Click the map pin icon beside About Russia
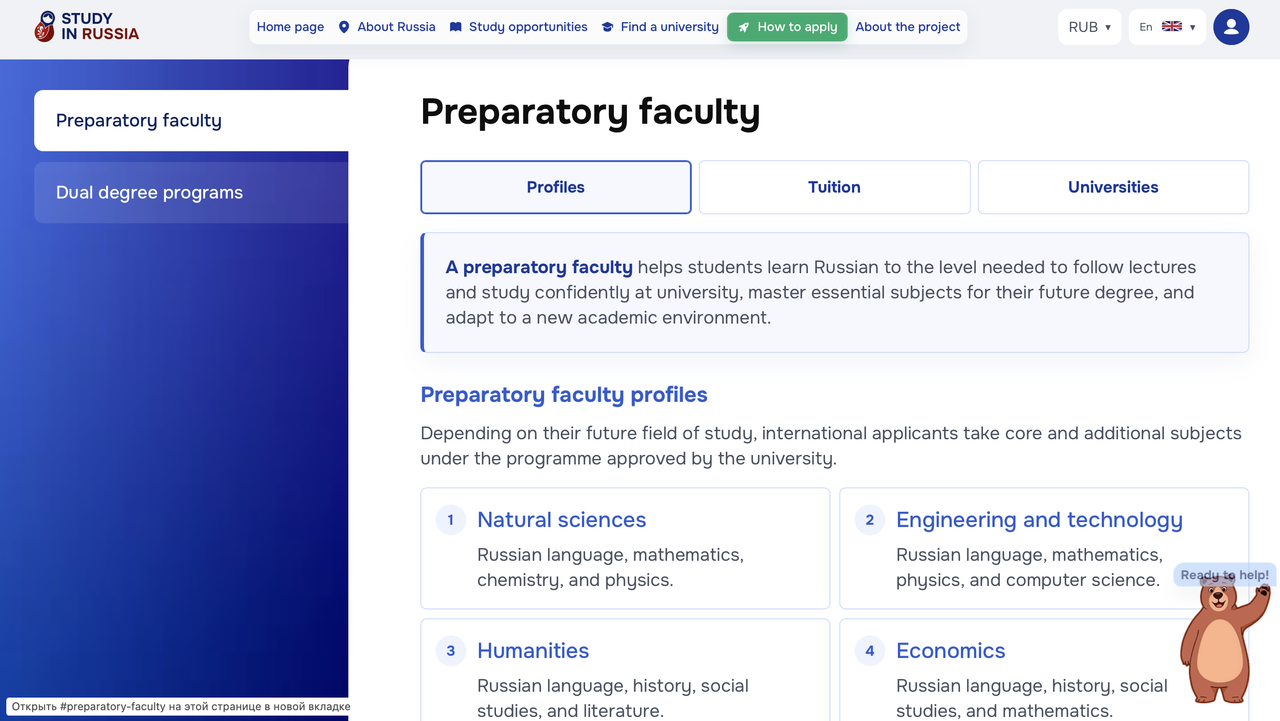This screenshot has height=721, width=1280. coord(344,27)
